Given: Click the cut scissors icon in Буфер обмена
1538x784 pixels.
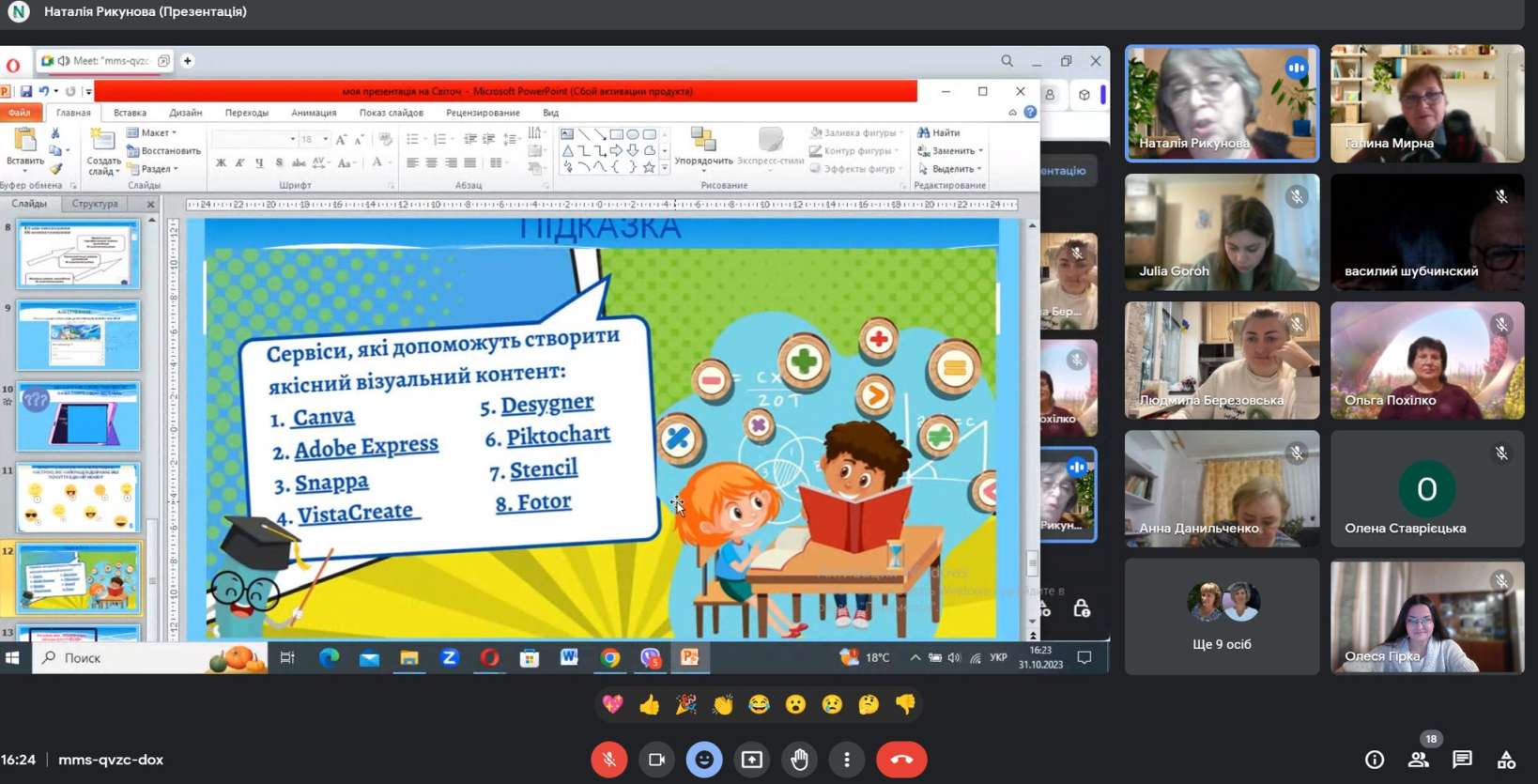Looking at the screenshot, I should (55, 133).
